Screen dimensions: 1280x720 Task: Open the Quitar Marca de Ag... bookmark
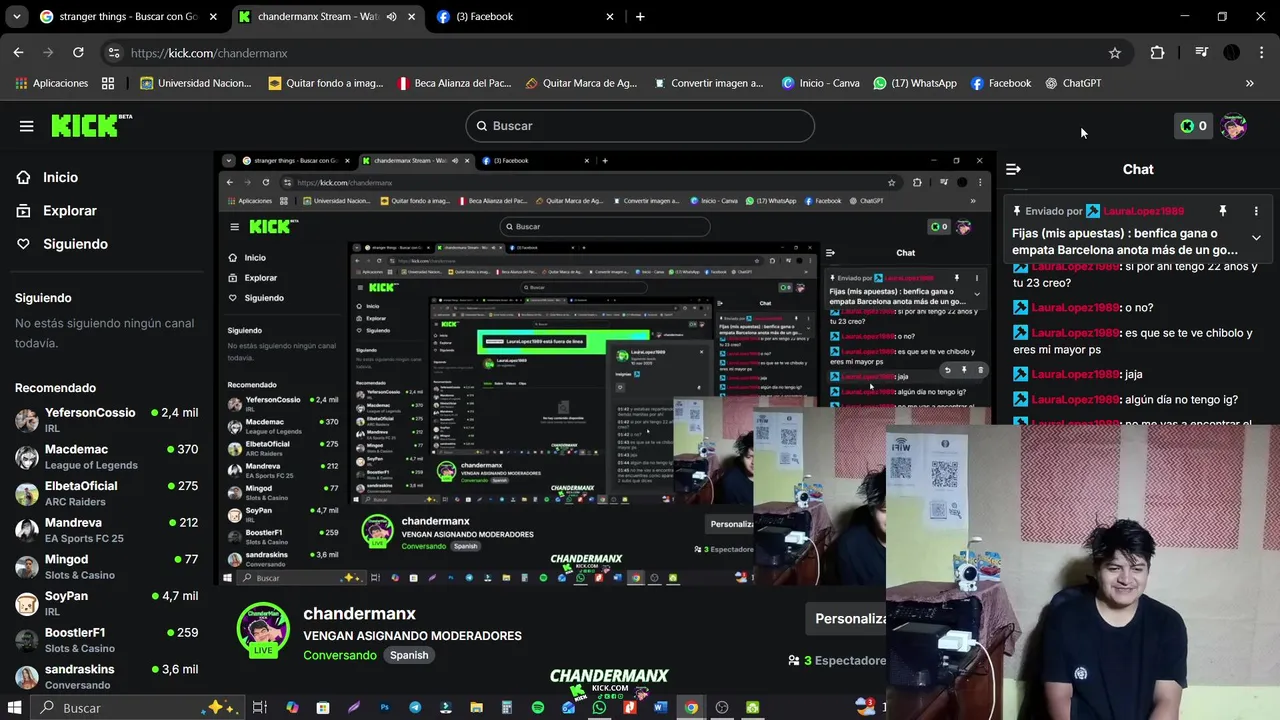pos(581,83)
